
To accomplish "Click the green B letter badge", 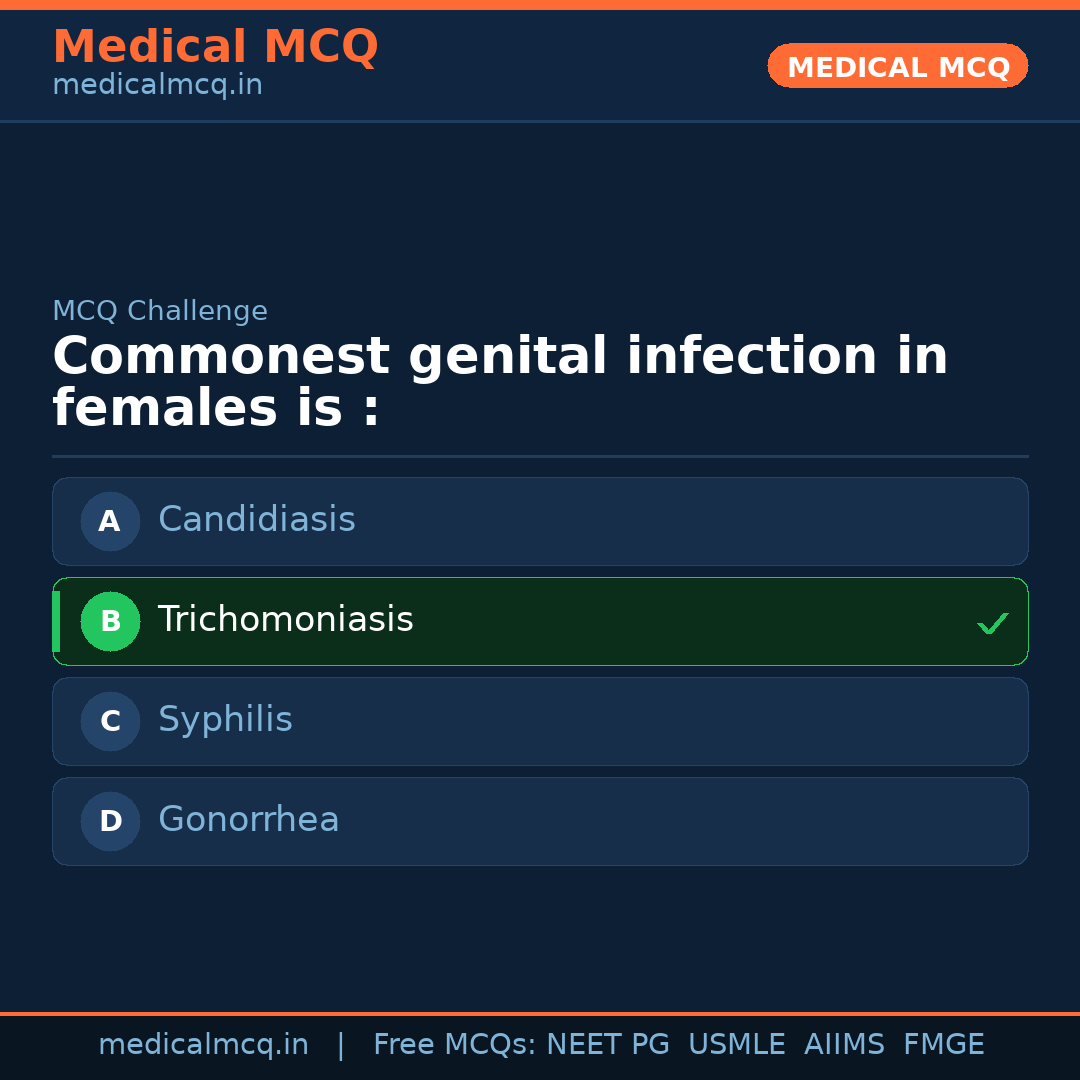I will click(110, 621).
